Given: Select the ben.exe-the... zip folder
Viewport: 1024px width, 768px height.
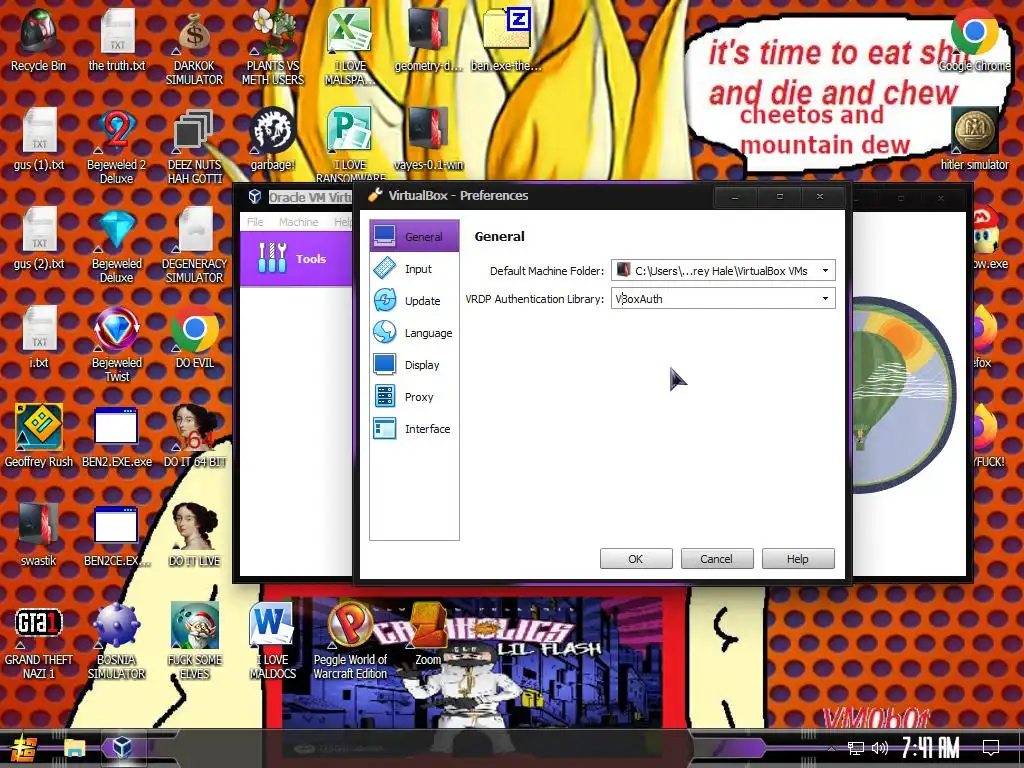Looking at the screenshot, I should click(x=506, y=40).
